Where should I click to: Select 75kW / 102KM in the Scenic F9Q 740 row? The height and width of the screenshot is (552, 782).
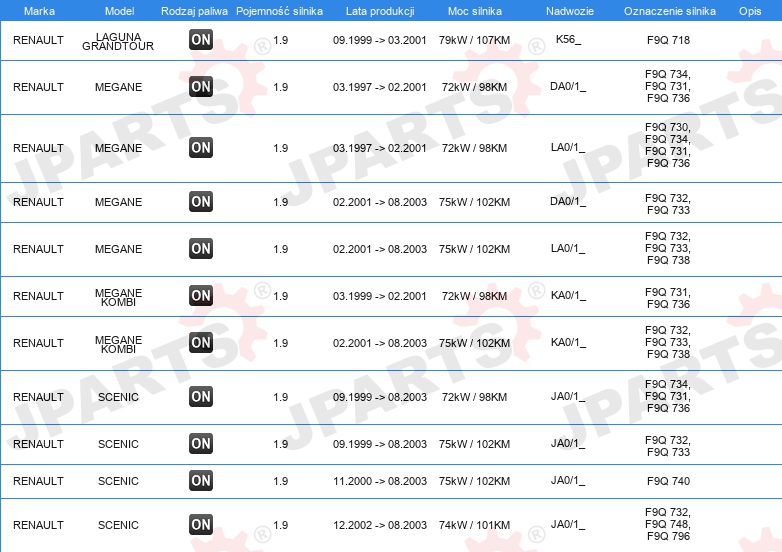click(x=474, y=481)
